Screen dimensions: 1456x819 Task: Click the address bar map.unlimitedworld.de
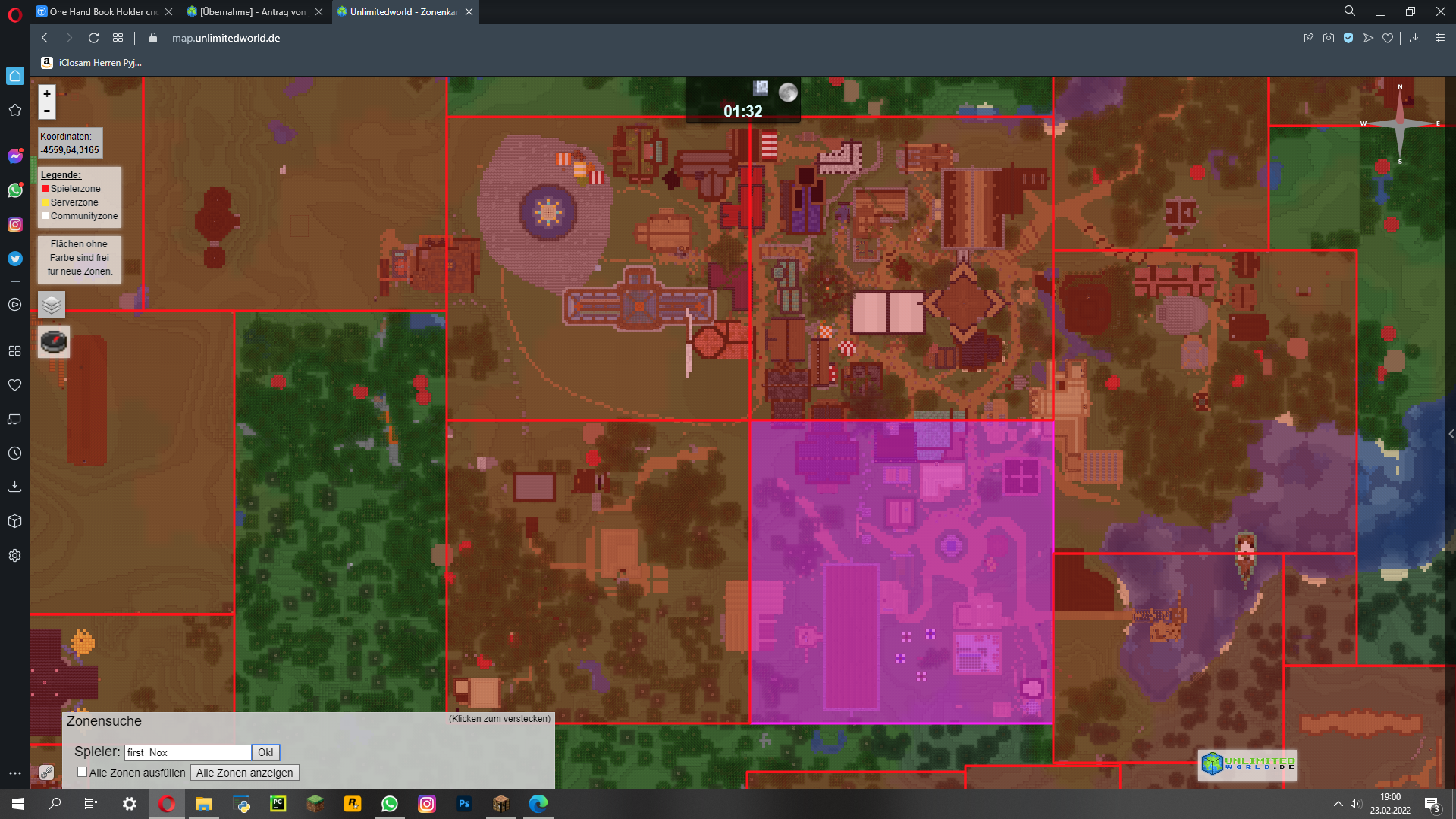226,38
